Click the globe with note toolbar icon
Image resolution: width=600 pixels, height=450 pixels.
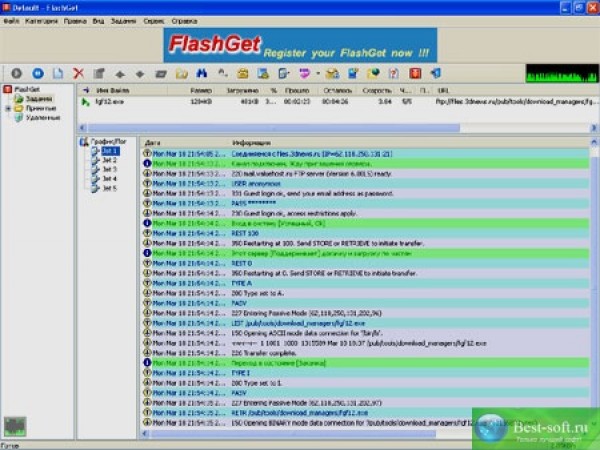[x=373, y=73]
